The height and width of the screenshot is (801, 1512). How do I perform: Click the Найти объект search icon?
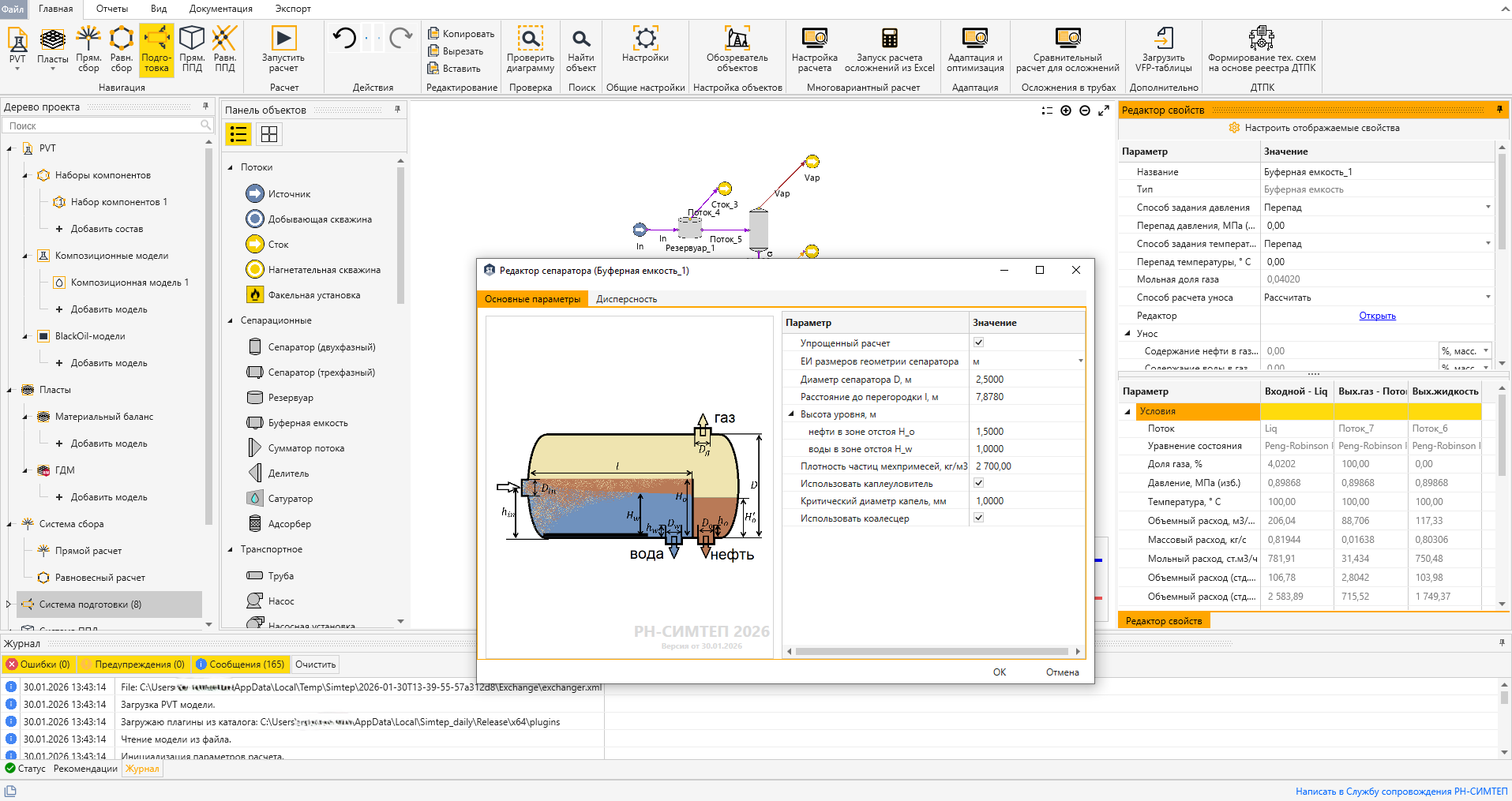581,39
